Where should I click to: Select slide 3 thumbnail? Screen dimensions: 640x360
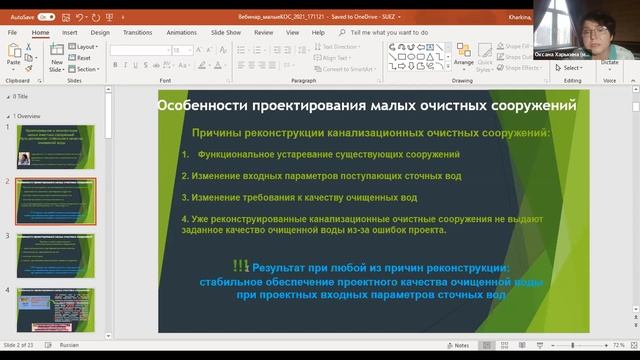coord(56,256)
